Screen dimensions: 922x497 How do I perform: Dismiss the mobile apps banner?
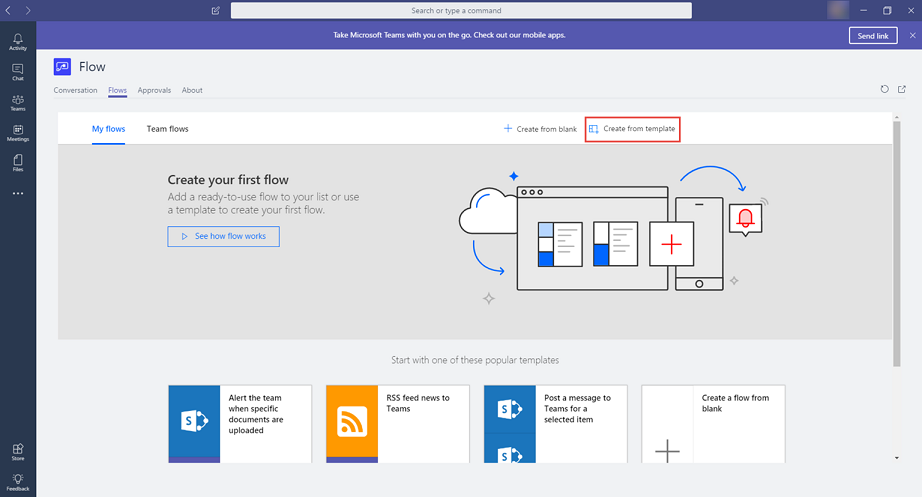tap(912, 35)
